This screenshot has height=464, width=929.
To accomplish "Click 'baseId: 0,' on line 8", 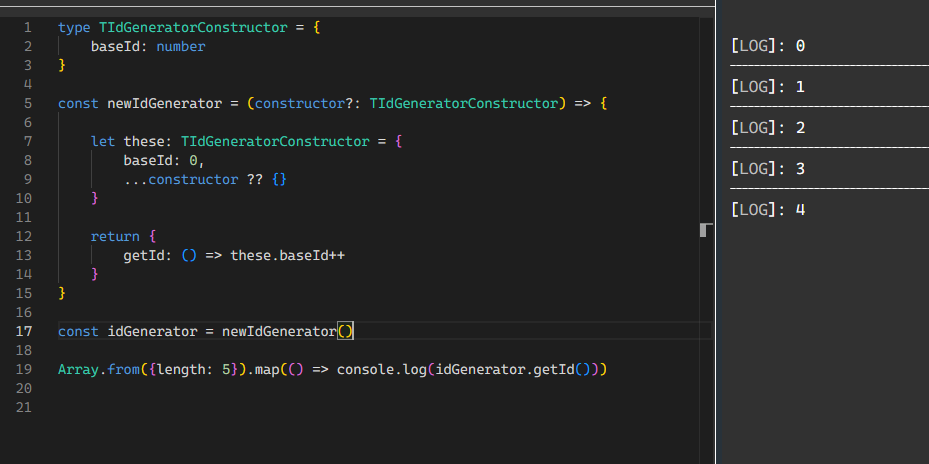I will 164,160.
